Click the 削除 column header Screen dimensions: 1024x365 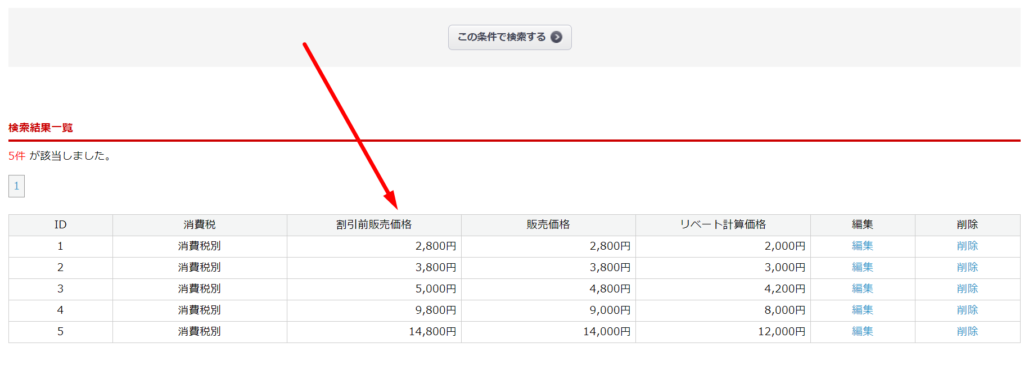pos(967,225)
